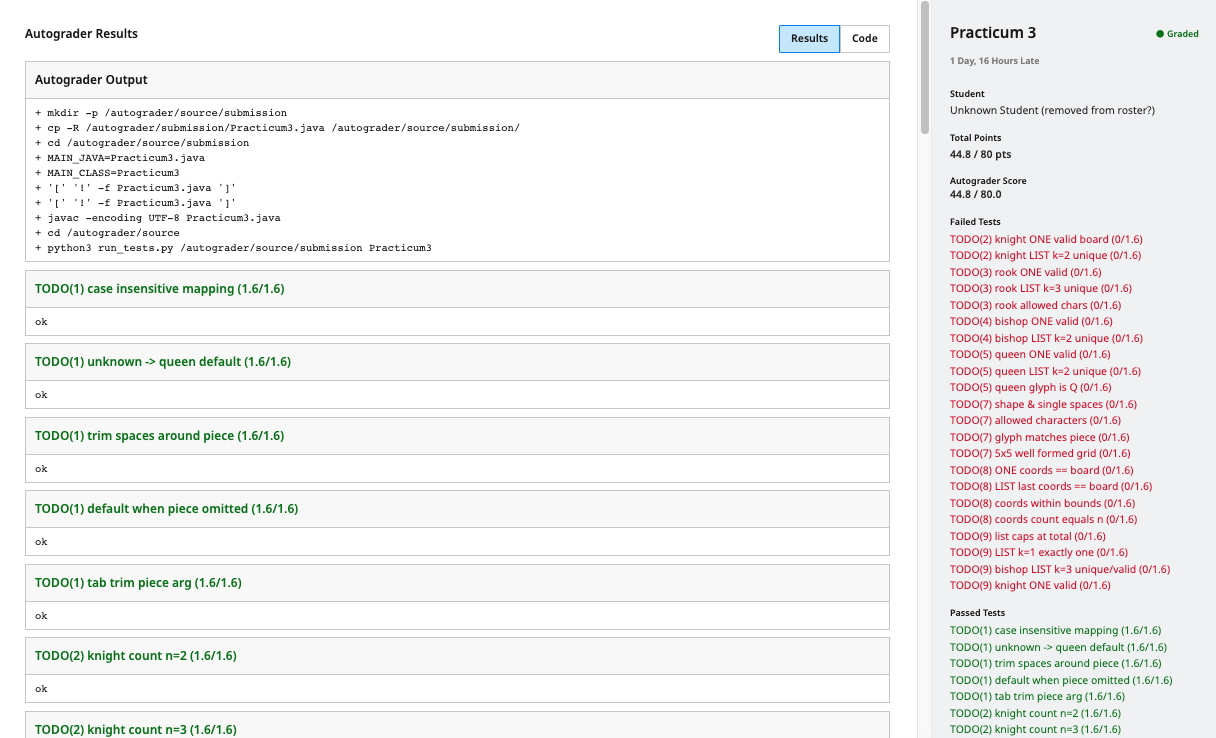This screenshot has width=1216, height=738.
Task: Select the Results tab
Action: pyautogui.click(x=809, y=39)
